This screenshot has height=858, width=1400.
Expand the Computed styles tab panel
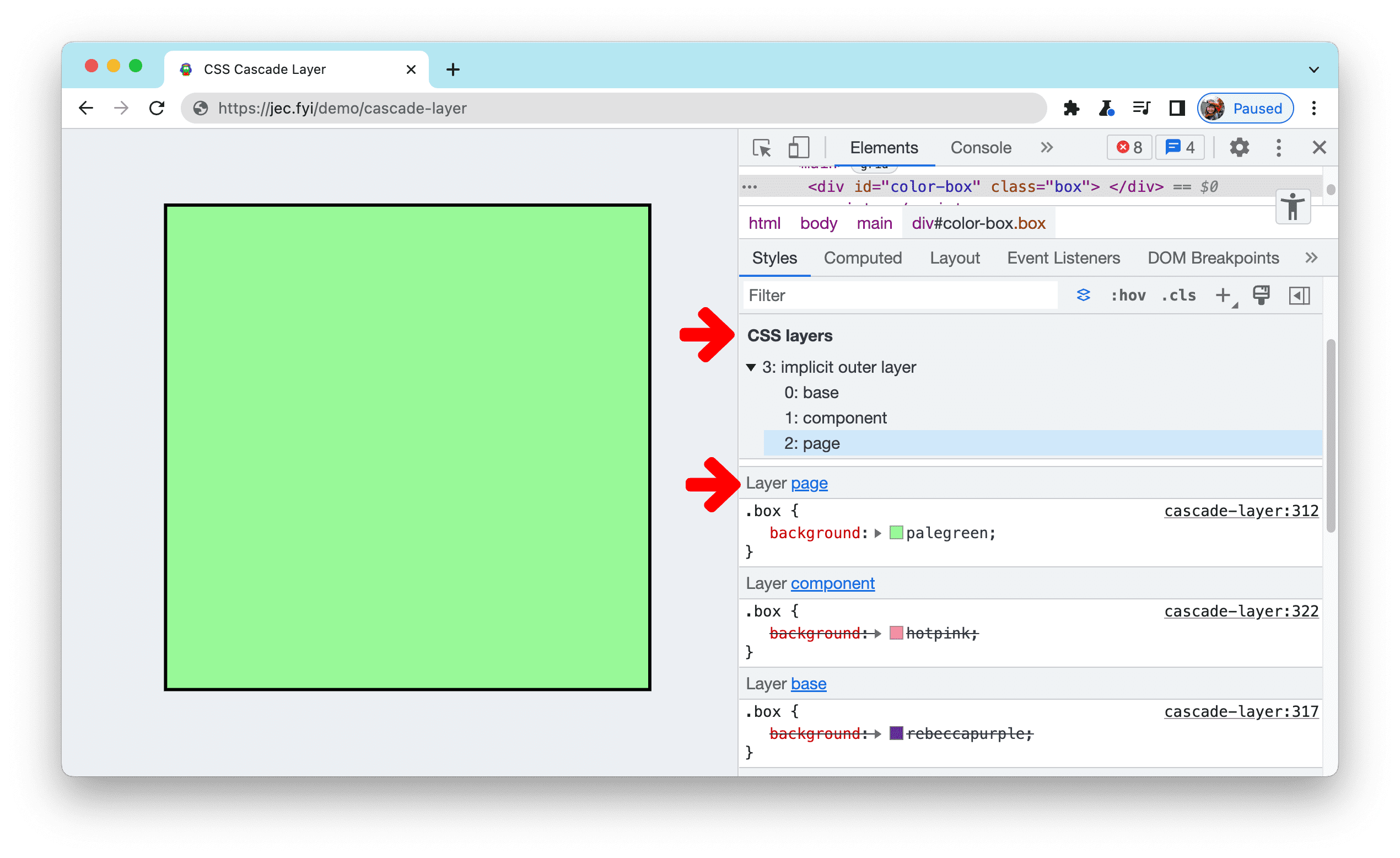pyautogui.click(x=863, y=258)
